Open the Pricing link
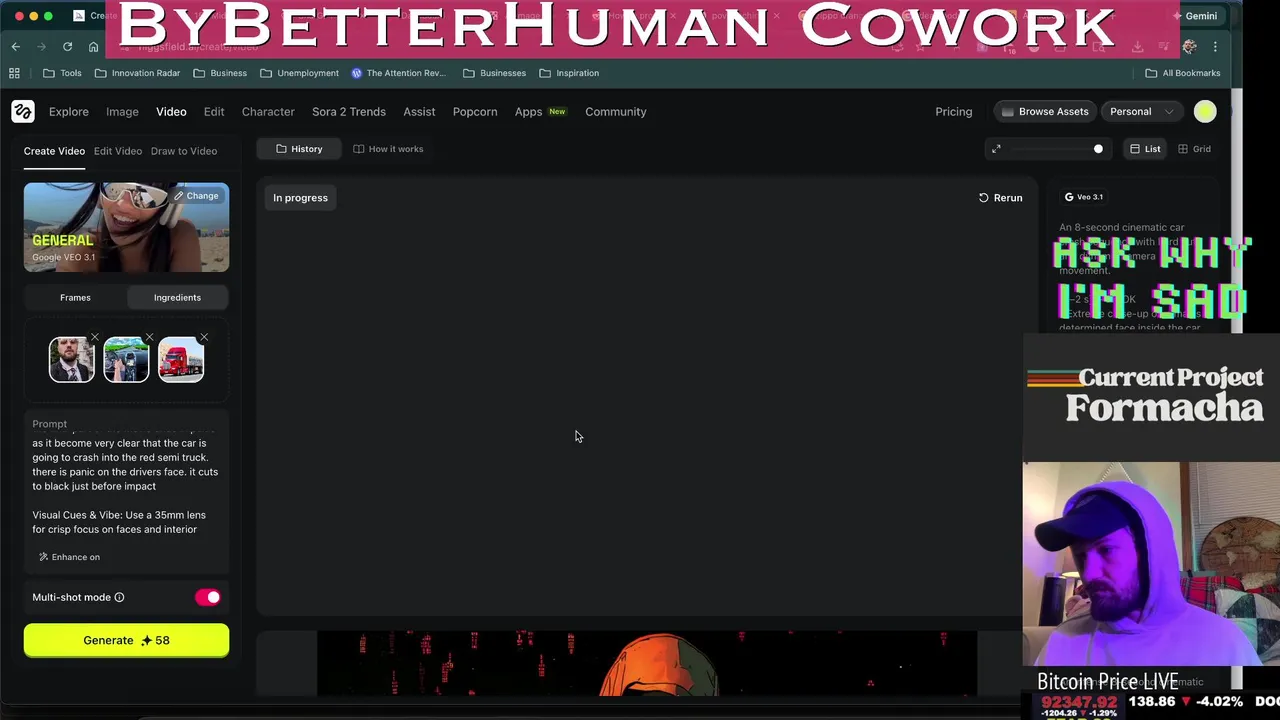1280x720 pixels. (954, 112)
